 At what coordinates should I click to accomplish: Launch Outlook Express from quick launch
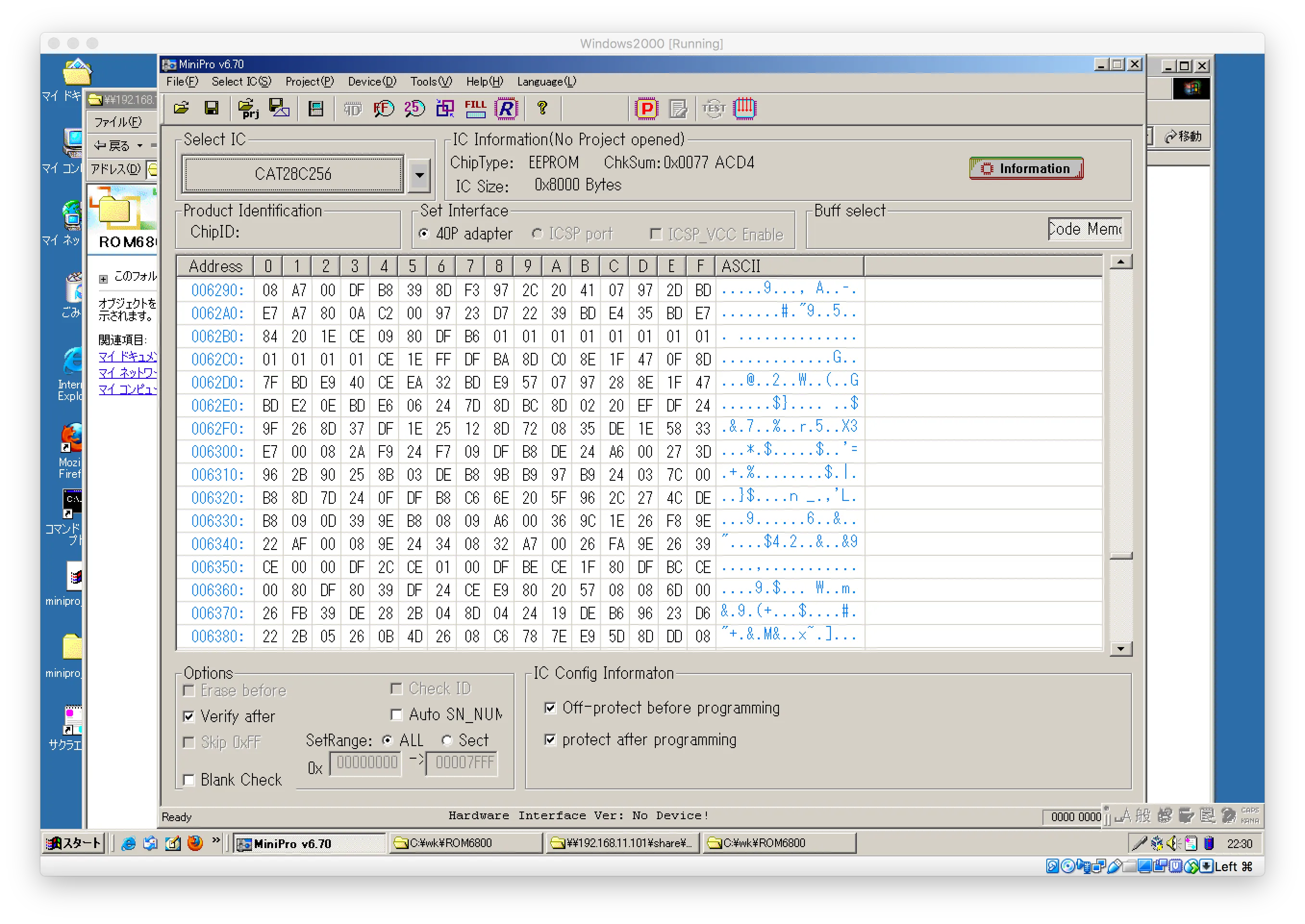[x=150, y=843]
